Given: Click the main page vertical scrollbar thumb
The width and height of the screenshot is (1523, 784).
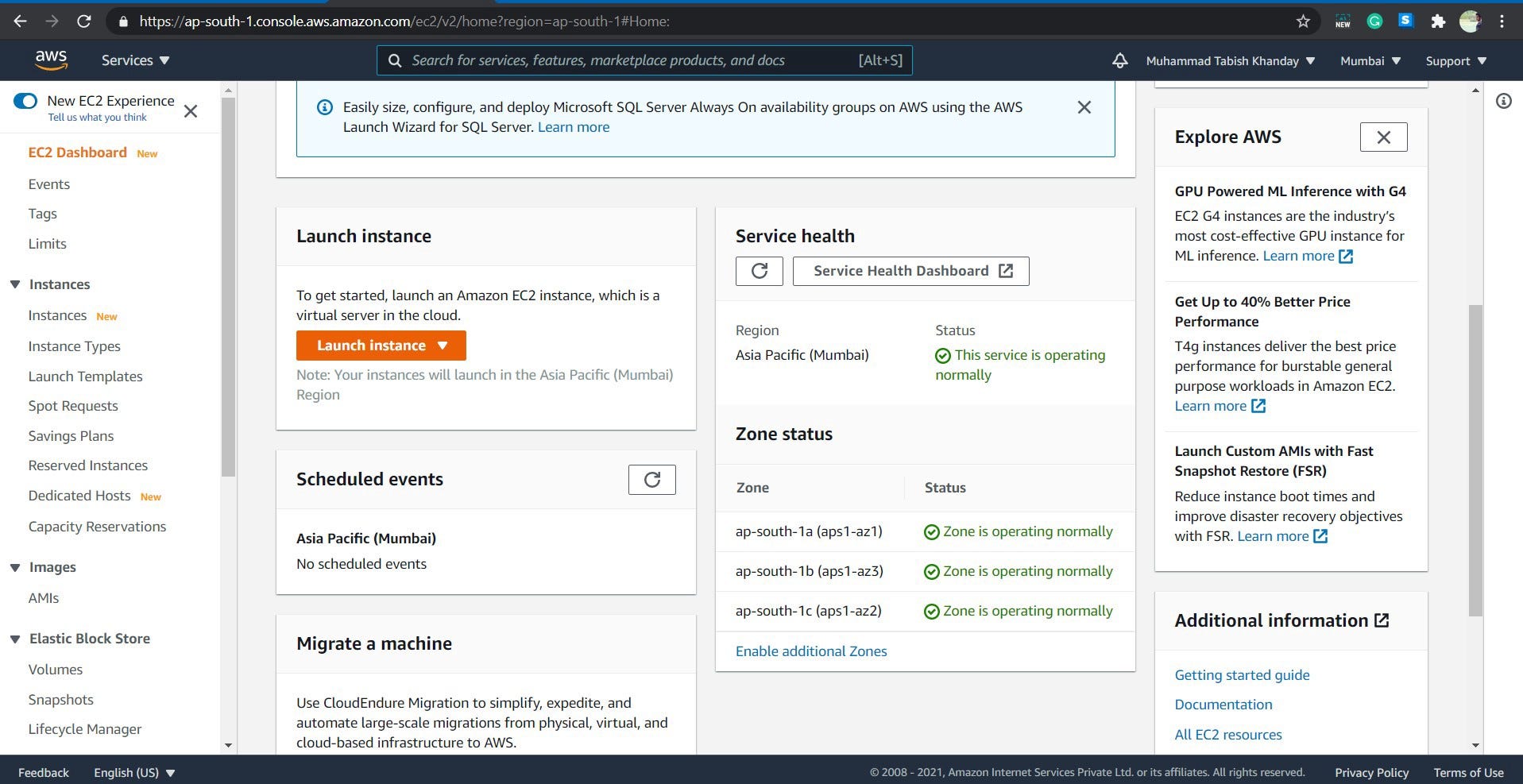Looking at the screenshot, I should pos(1475,461).
